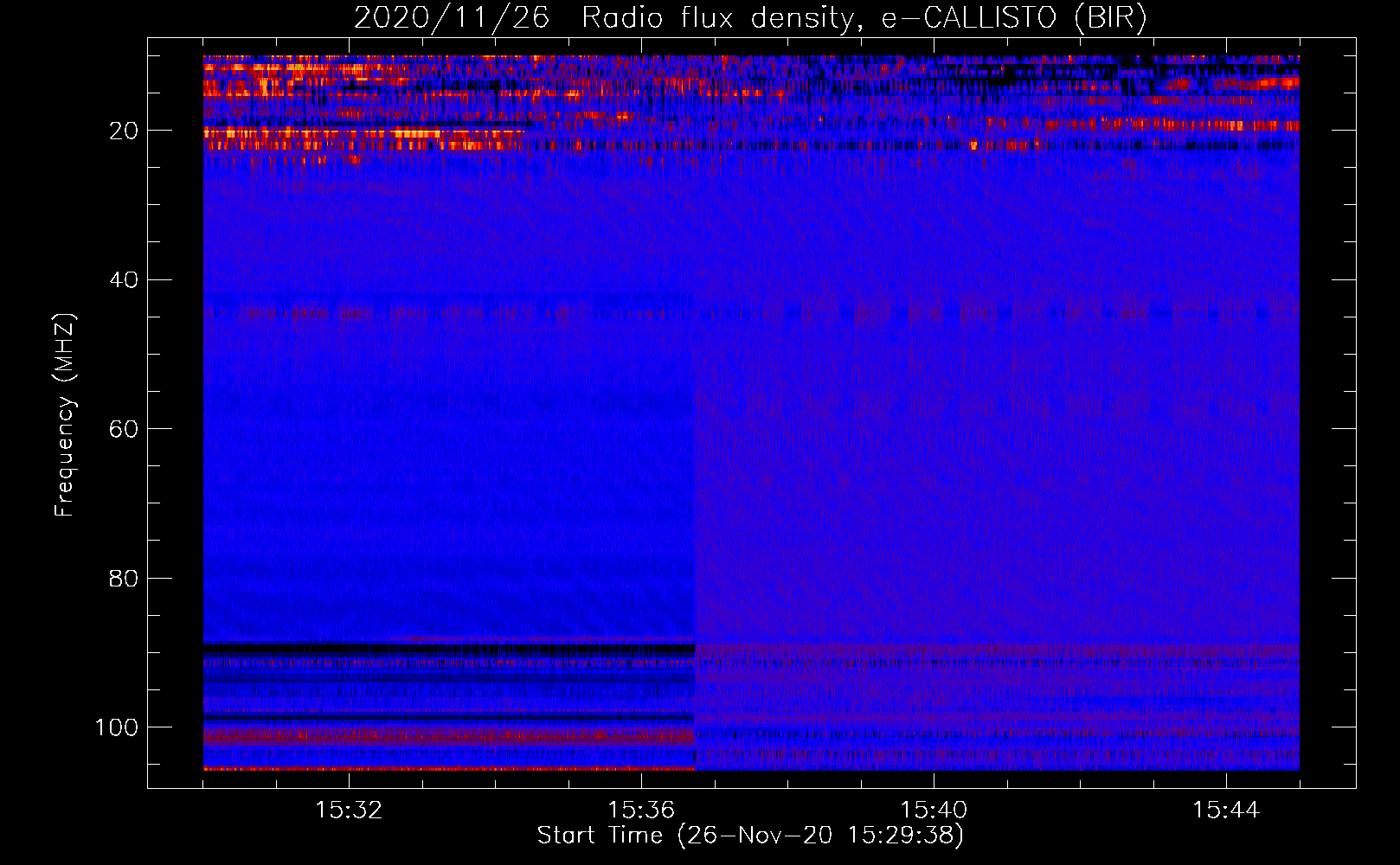This screenshot has width=1400, height=865.
Task: Click the 80 frequency tick label
Action: 124,579
